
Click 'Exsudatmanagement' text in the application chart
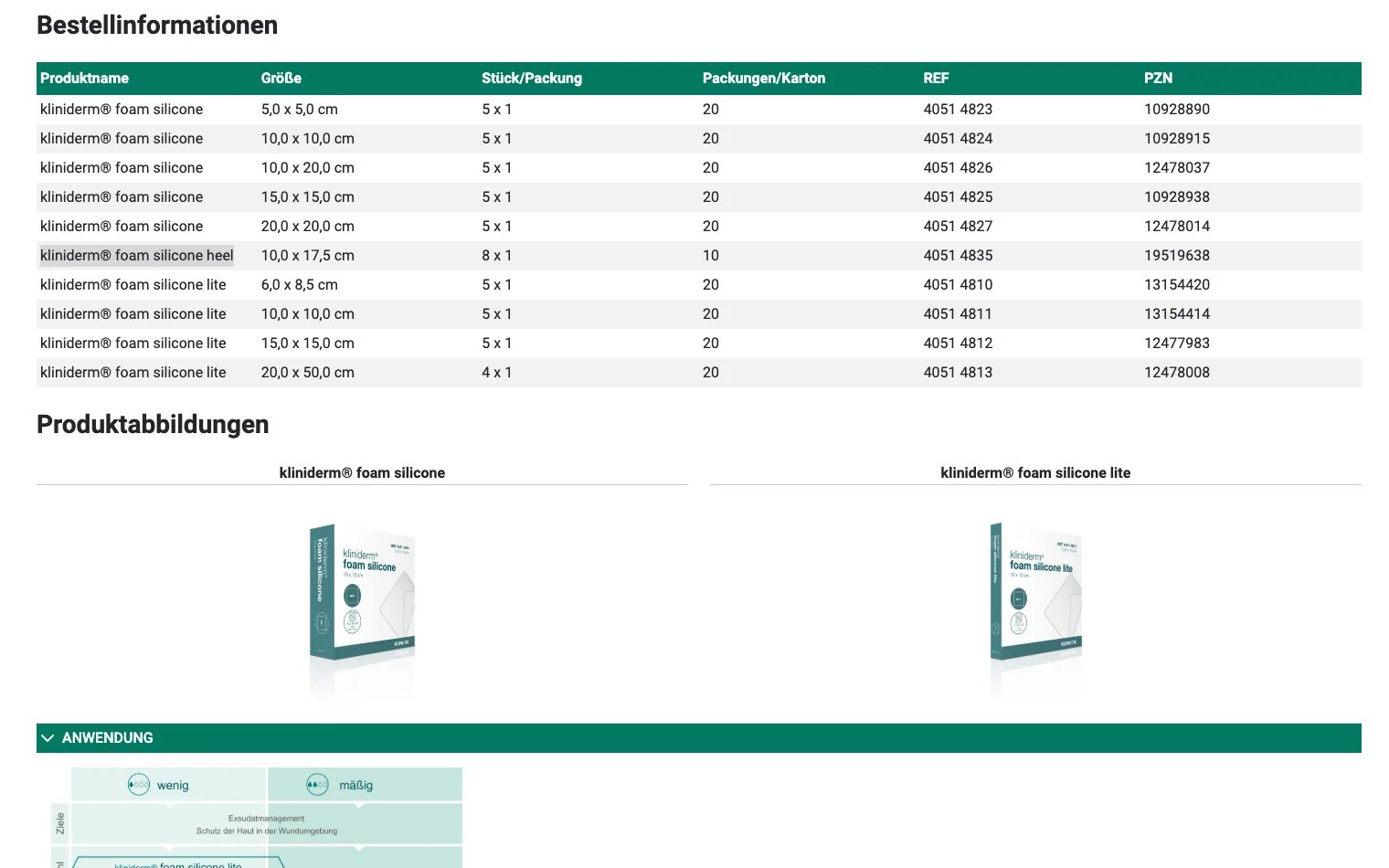pyautogui.click(x=267, y=819)
